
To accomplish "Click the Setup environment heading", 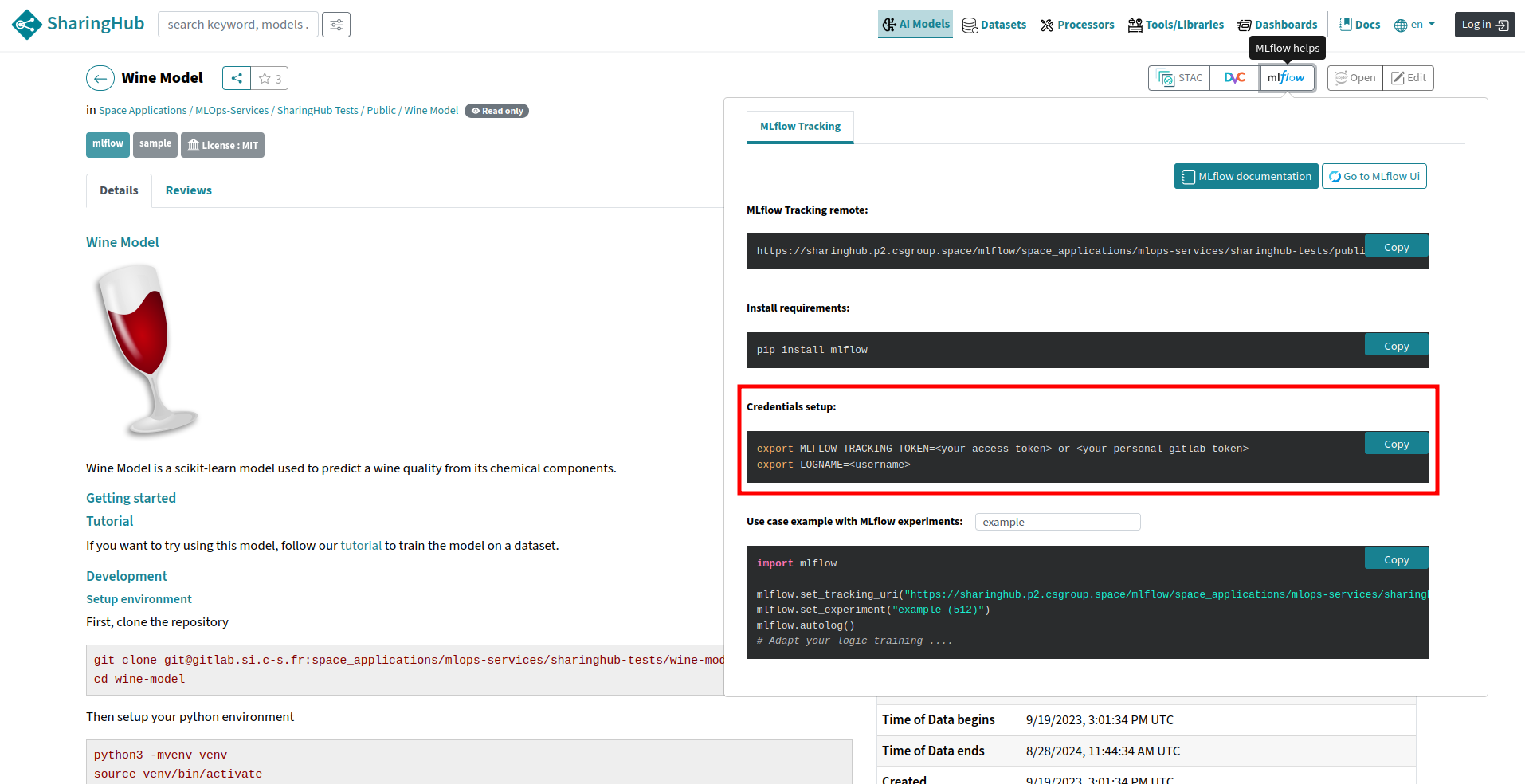I will (139, 599).
